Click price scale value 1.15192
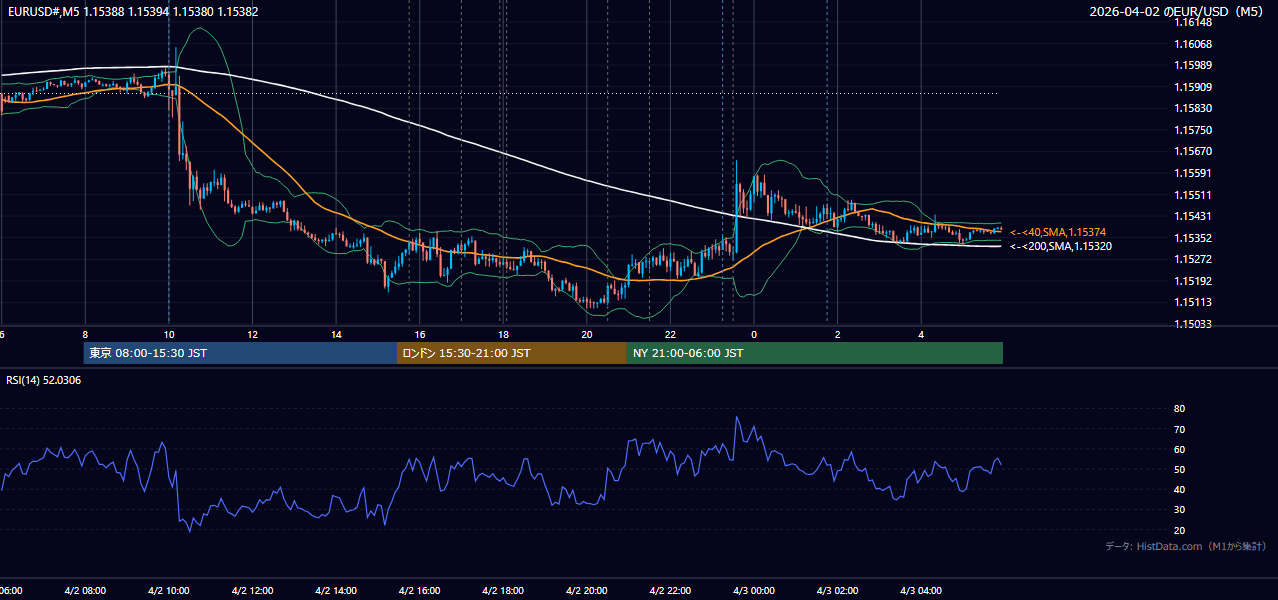The height and width of the screenshot is (600, 1278). click(x=1192, y=281)
